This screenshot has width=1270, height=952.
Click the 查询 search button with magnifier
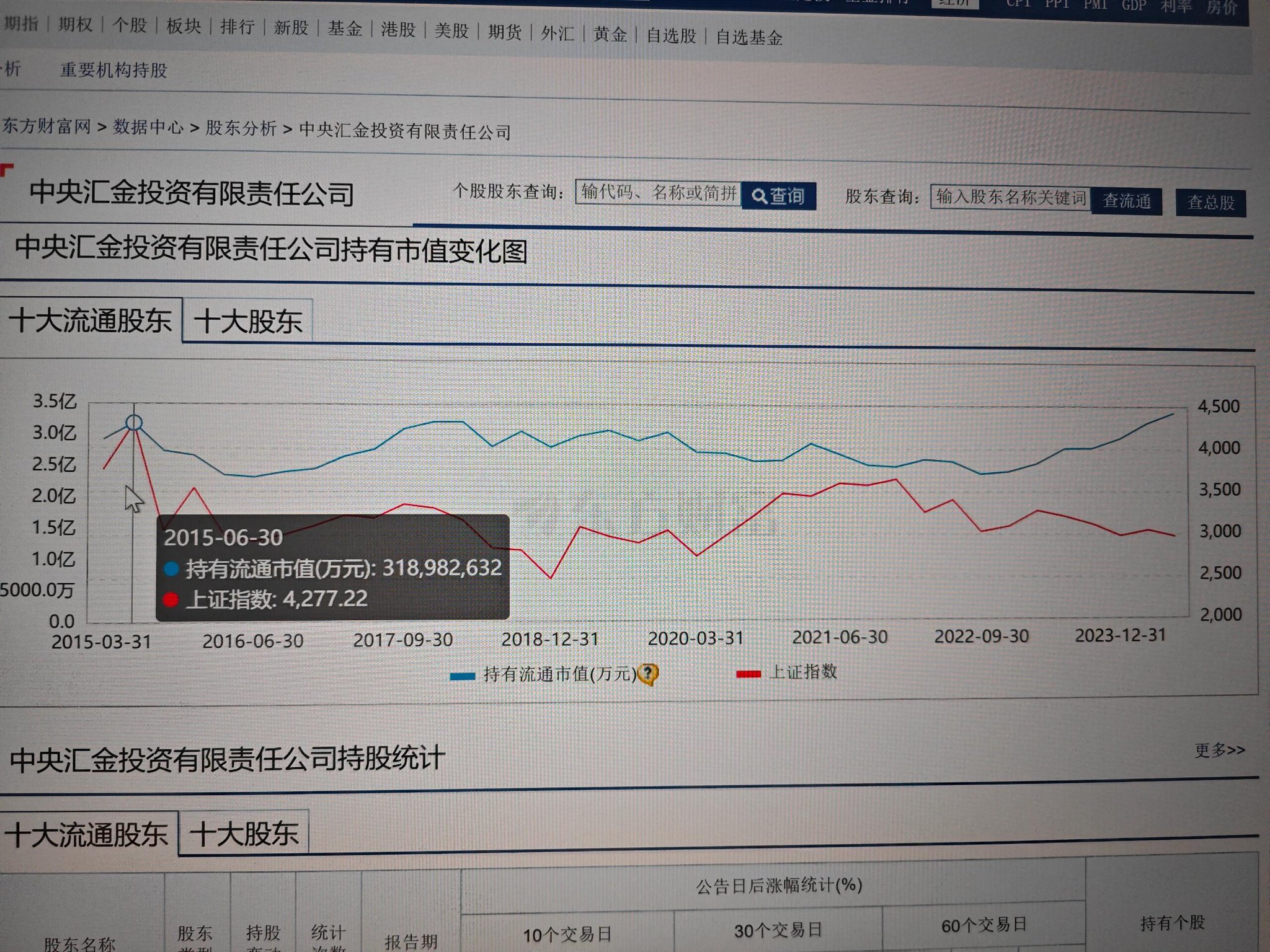click(778, 196)
